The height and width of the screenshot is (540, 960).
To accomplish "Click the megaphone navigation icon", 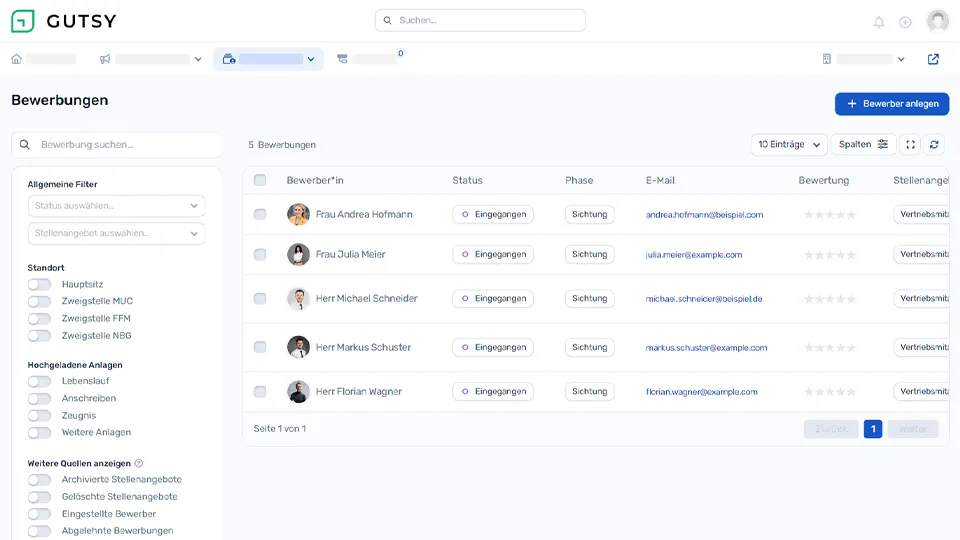I will pyautogui.click(x=105, y=59).
